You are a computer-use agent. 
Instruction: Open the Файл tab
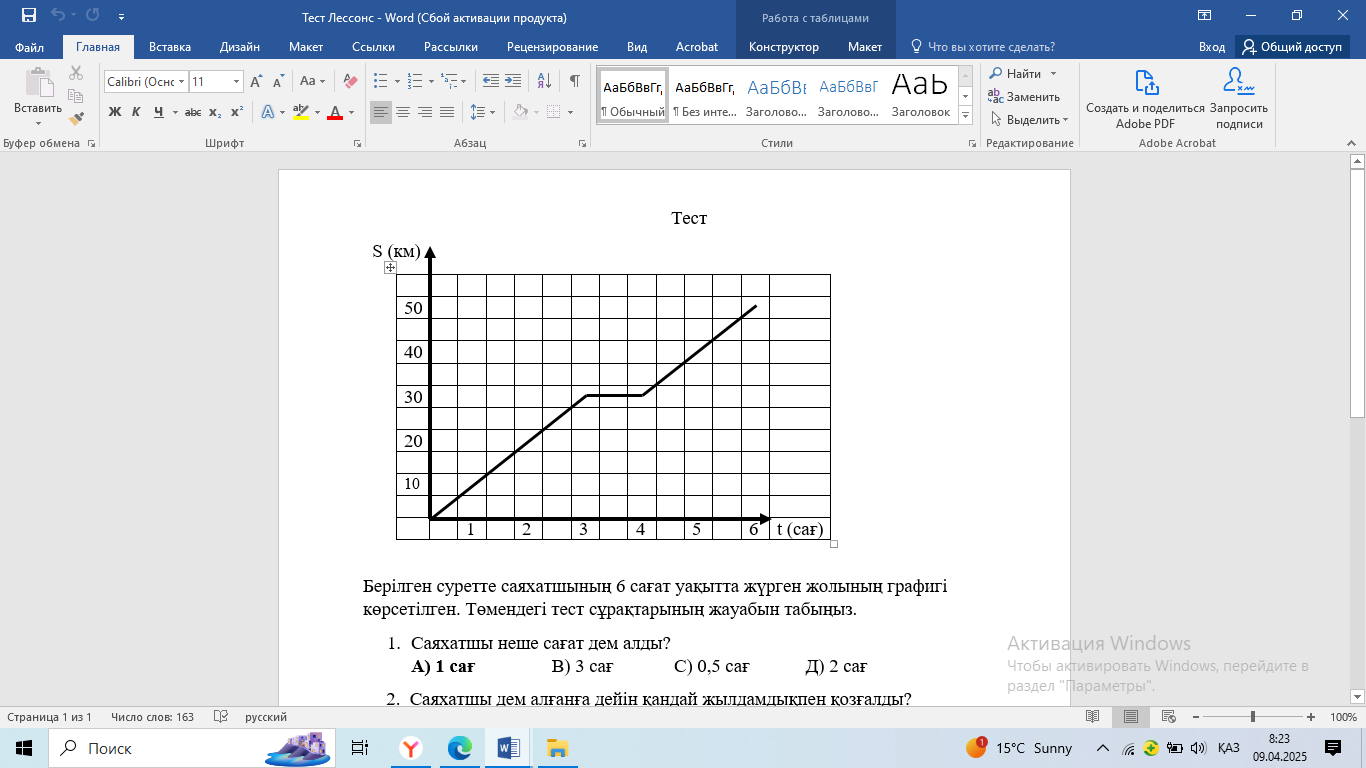[30, 47]
